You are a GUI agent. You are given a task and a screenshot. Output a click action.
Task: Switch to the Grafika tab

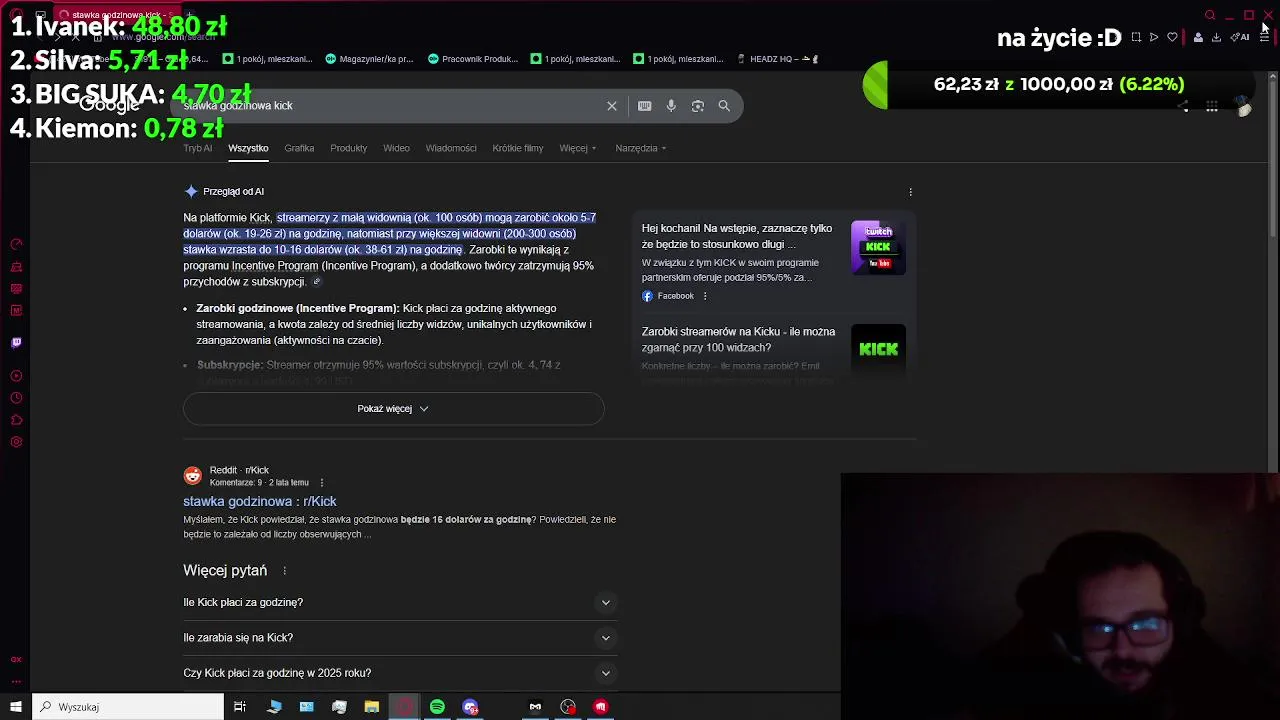pyautogui.click(x=299, y=148)
